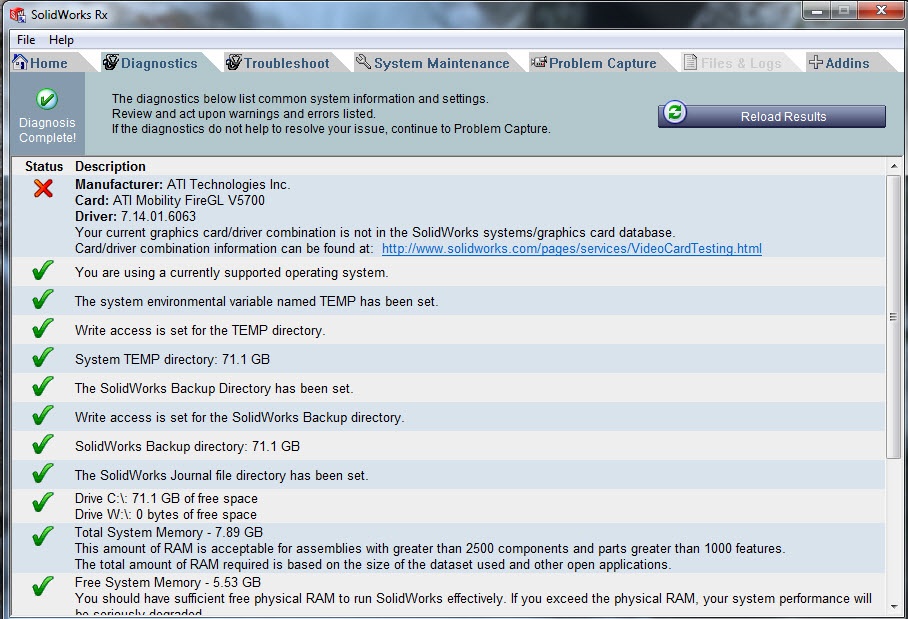
Task: Click checkmark for System TEMP directory 71.1 GB
Action: click(x=43, y=357)
